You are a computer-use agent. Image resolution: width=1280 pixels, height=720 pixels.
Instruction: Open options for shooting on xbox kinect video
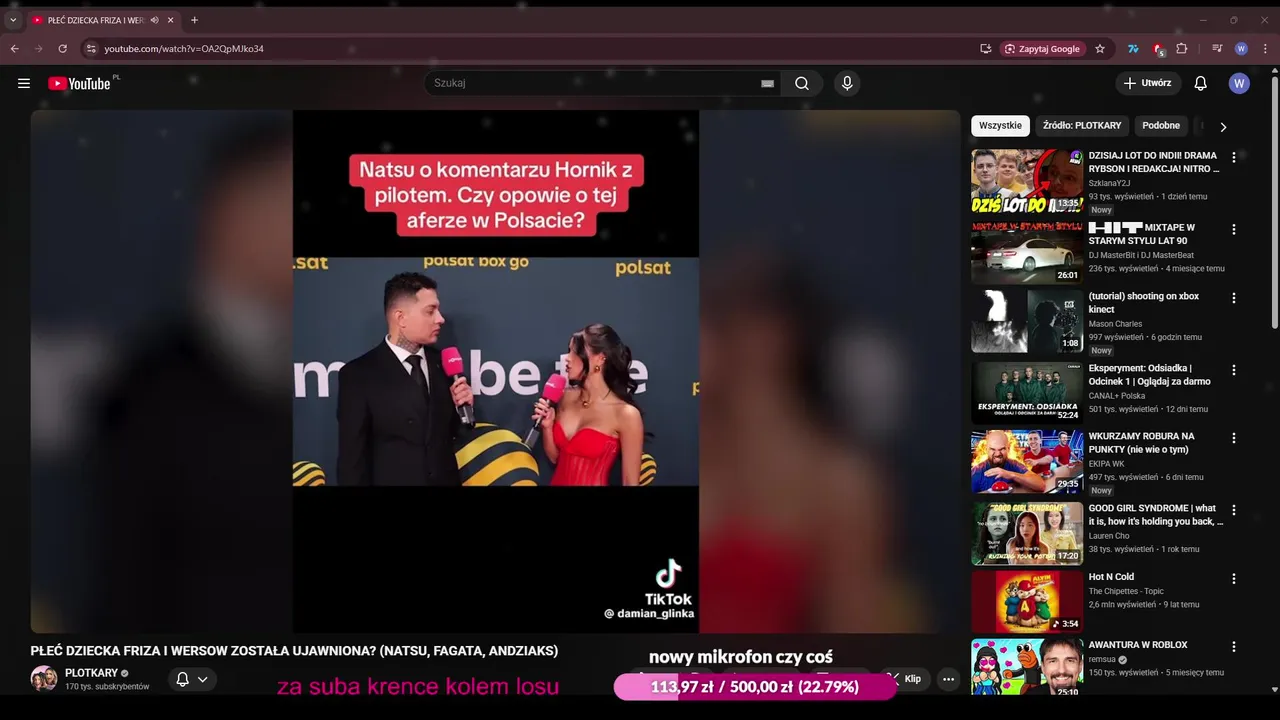(x=1233, y=298)
